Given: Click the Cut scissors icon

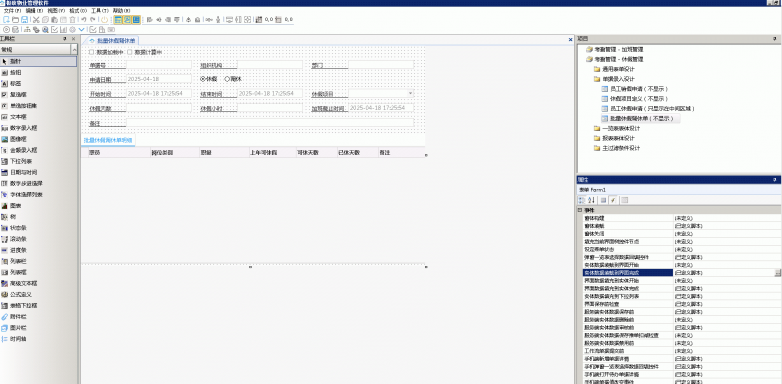Looking at the screenshot, I should [36, 19].
